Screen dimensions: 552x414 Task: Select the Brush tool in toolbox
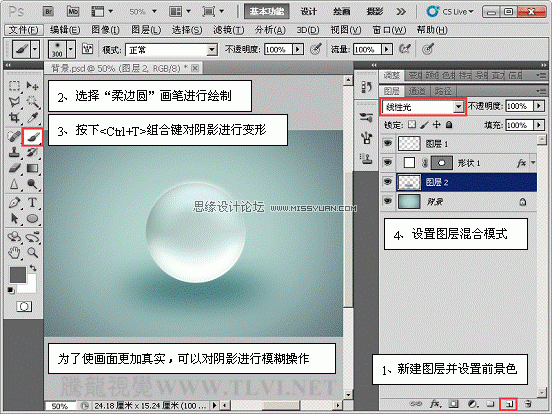coord(32,137)
